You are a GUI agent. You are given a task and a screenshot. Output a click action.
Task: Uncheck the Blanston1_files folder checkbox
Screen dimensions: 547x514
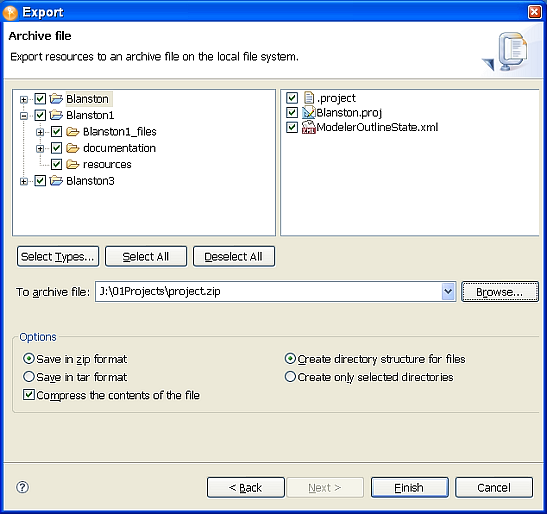(57, 132)
